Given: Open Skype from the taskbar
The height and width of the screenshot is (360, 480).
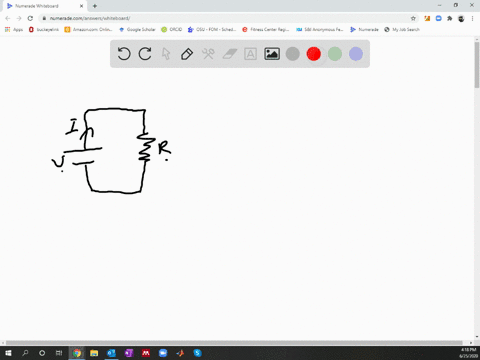Looking at the screenshot, I should (197, 353).
